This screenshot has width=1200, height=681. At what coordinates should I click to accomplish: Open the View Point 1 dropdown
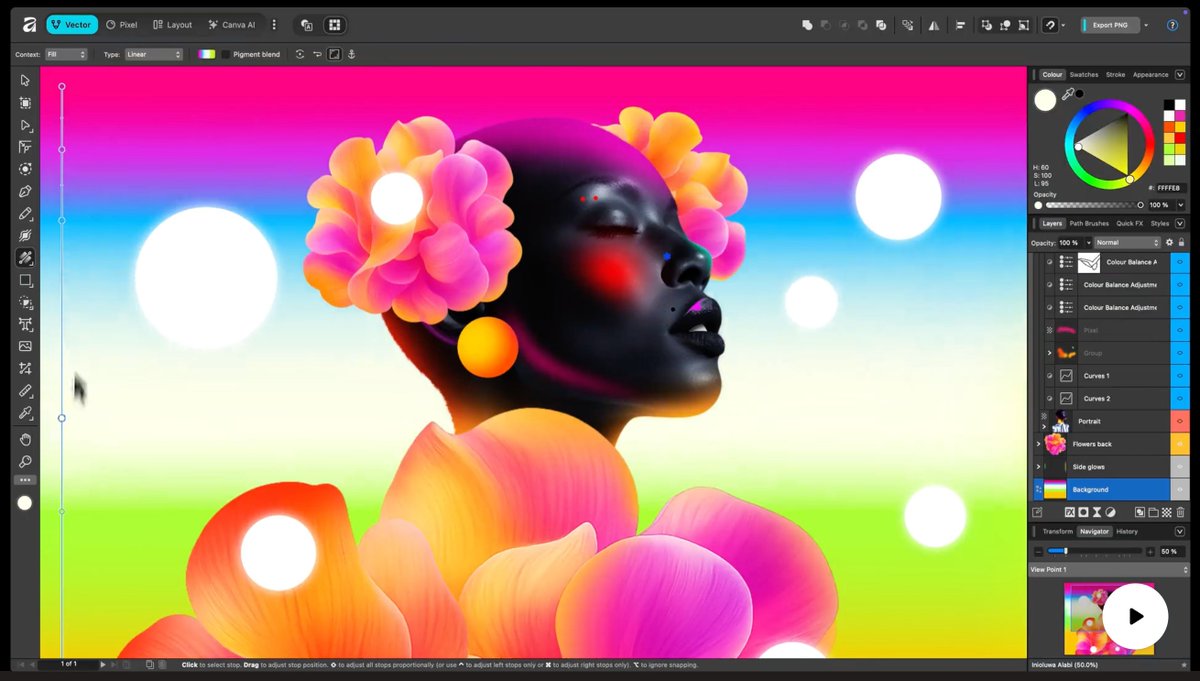point(1108,569)
